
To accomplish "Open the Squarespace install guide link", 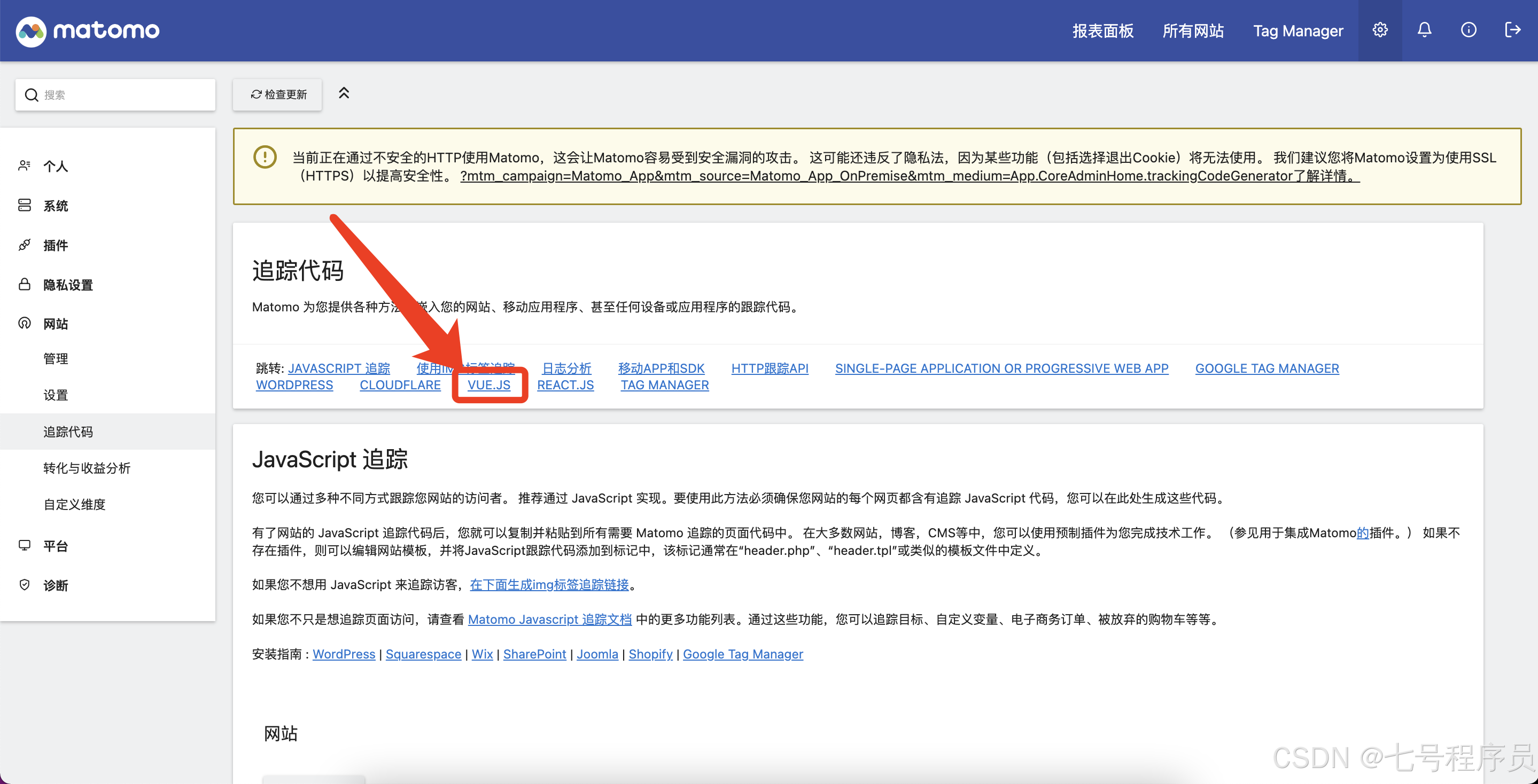I will click(x=423, y=654).
